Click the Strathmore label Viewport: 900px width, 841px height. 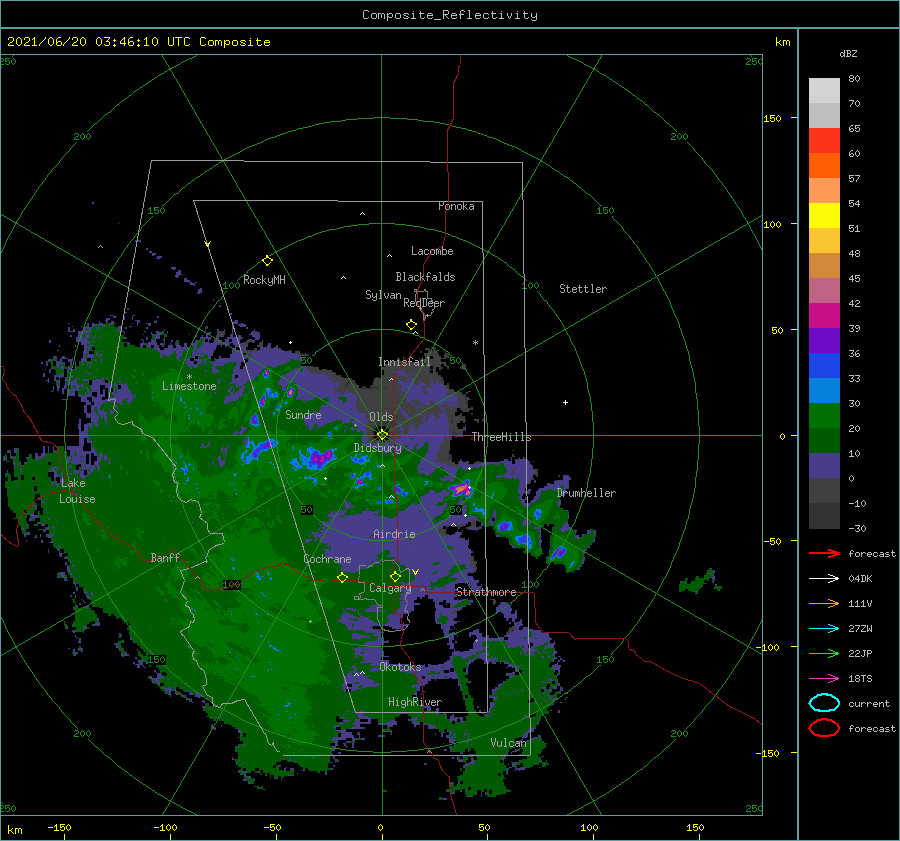pyautogui.click(x=486, y=592)
